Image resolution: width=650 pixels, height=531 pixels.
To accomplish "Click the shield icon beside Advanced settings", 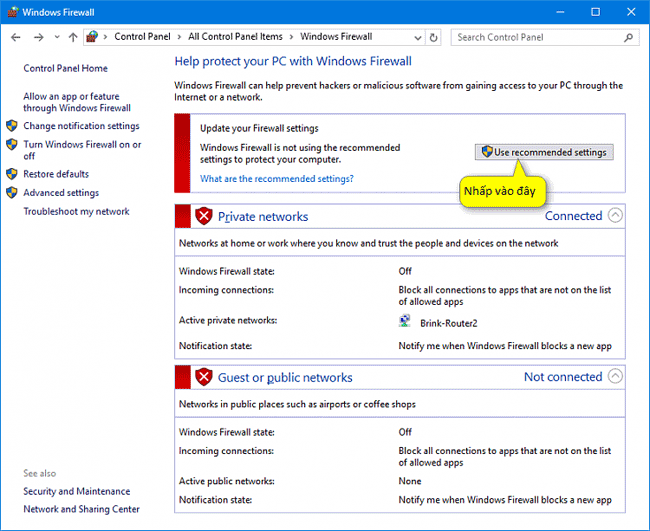I will [x=12, y=192].
